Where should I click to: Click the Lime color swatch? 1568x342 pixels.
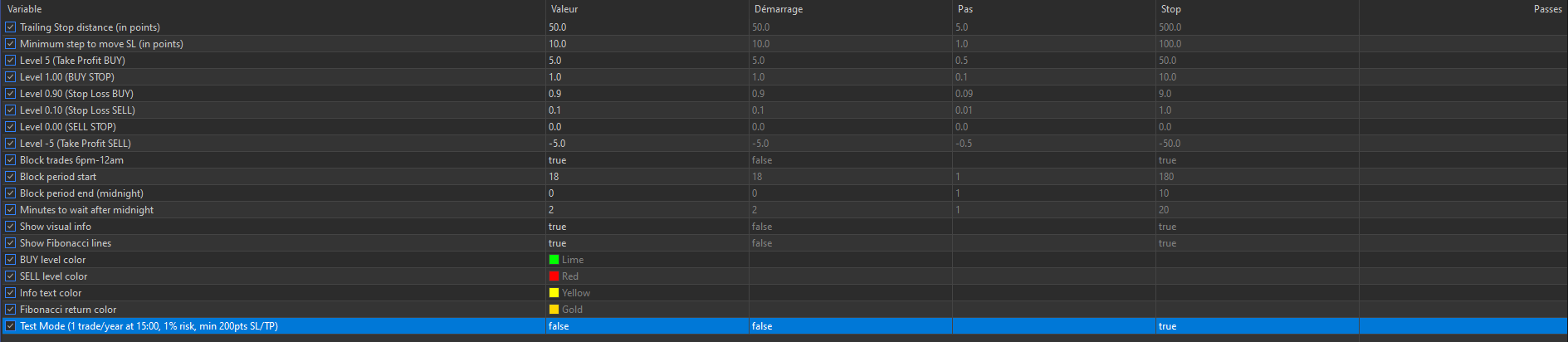click(x=554, y=260)
